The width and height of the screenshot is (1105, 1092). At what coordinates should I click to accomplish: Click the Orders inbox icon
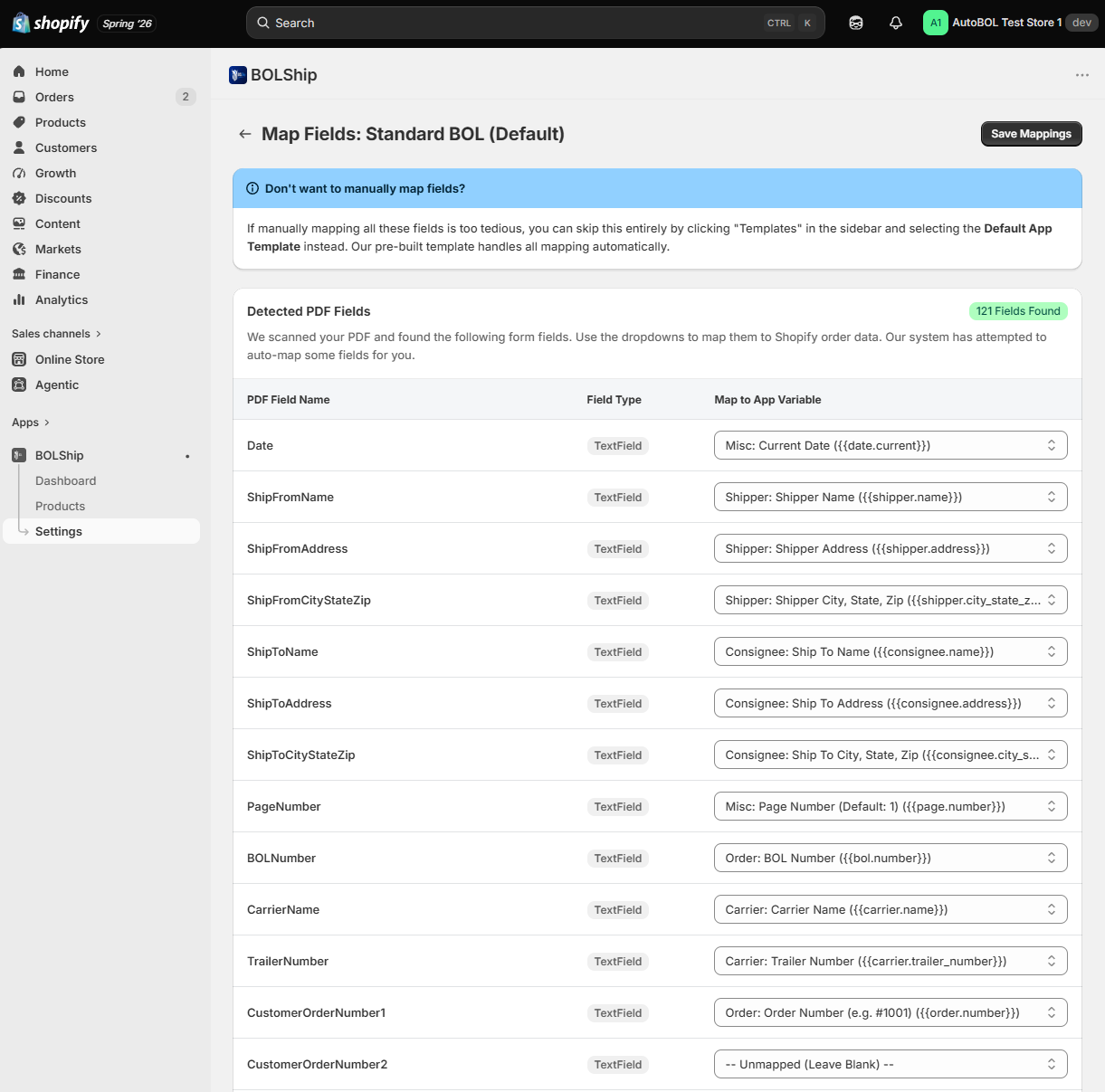(x=19, y=97)
